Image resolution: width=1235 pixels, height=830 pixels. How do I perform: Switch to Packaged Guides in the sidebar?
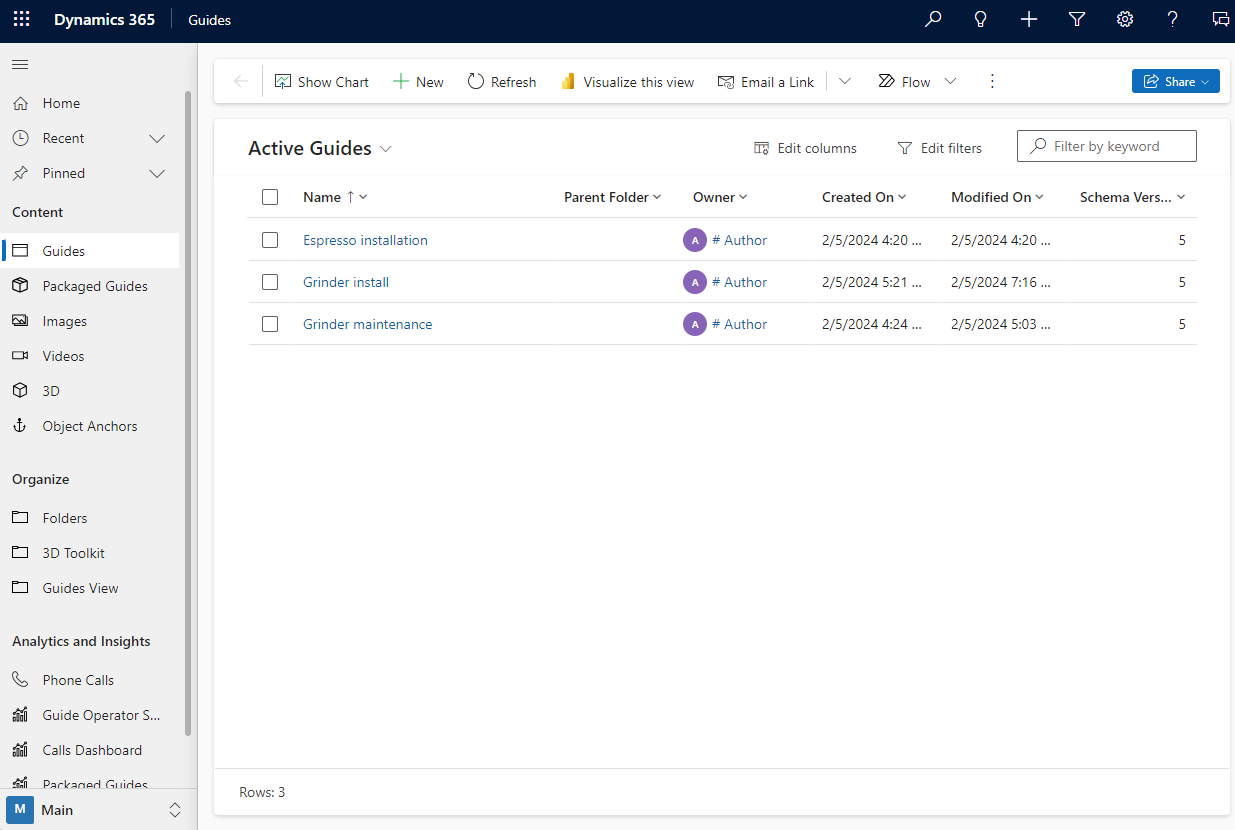tap(97, 285)
